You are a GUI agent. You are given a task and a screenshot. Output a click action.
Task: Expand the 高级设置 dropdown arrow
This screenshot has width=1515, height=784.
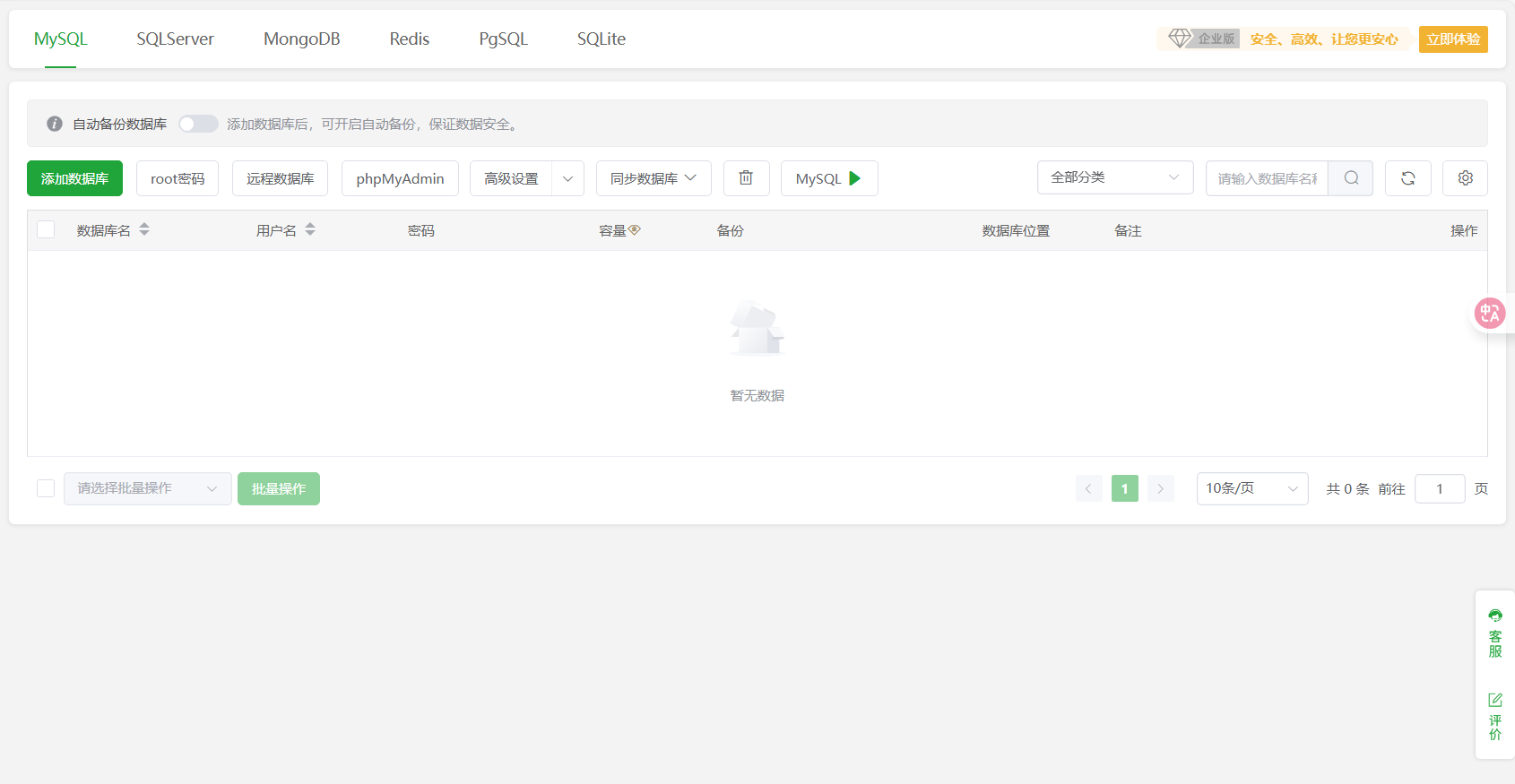tap(567, 178)
